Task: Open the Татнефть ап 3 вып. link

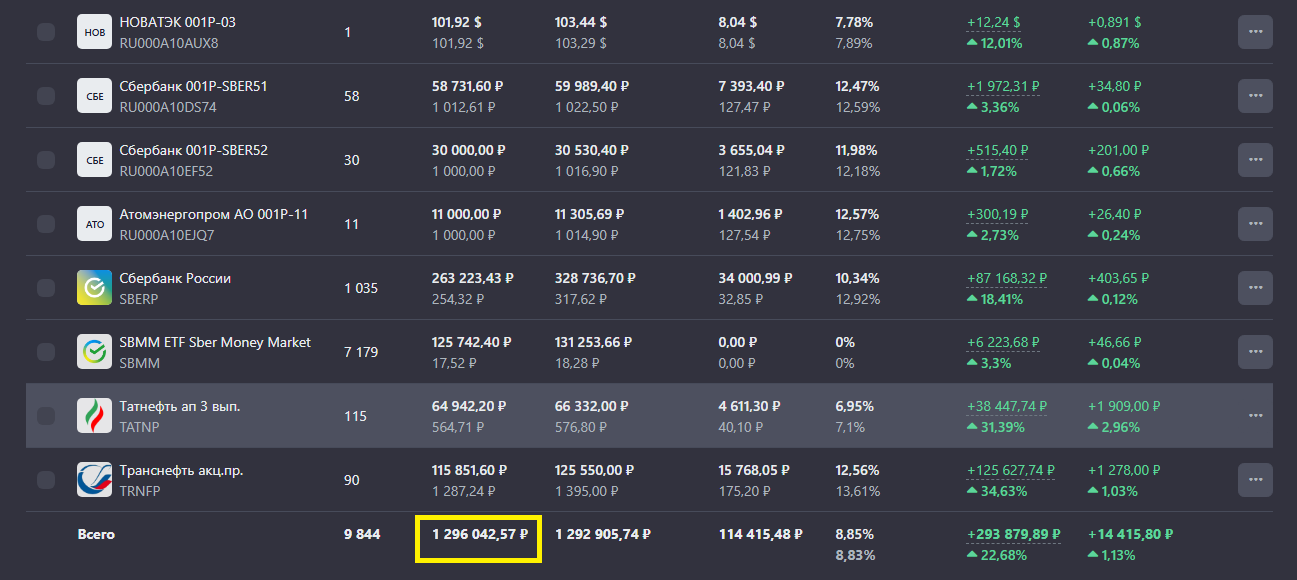Action: (180, 406)
